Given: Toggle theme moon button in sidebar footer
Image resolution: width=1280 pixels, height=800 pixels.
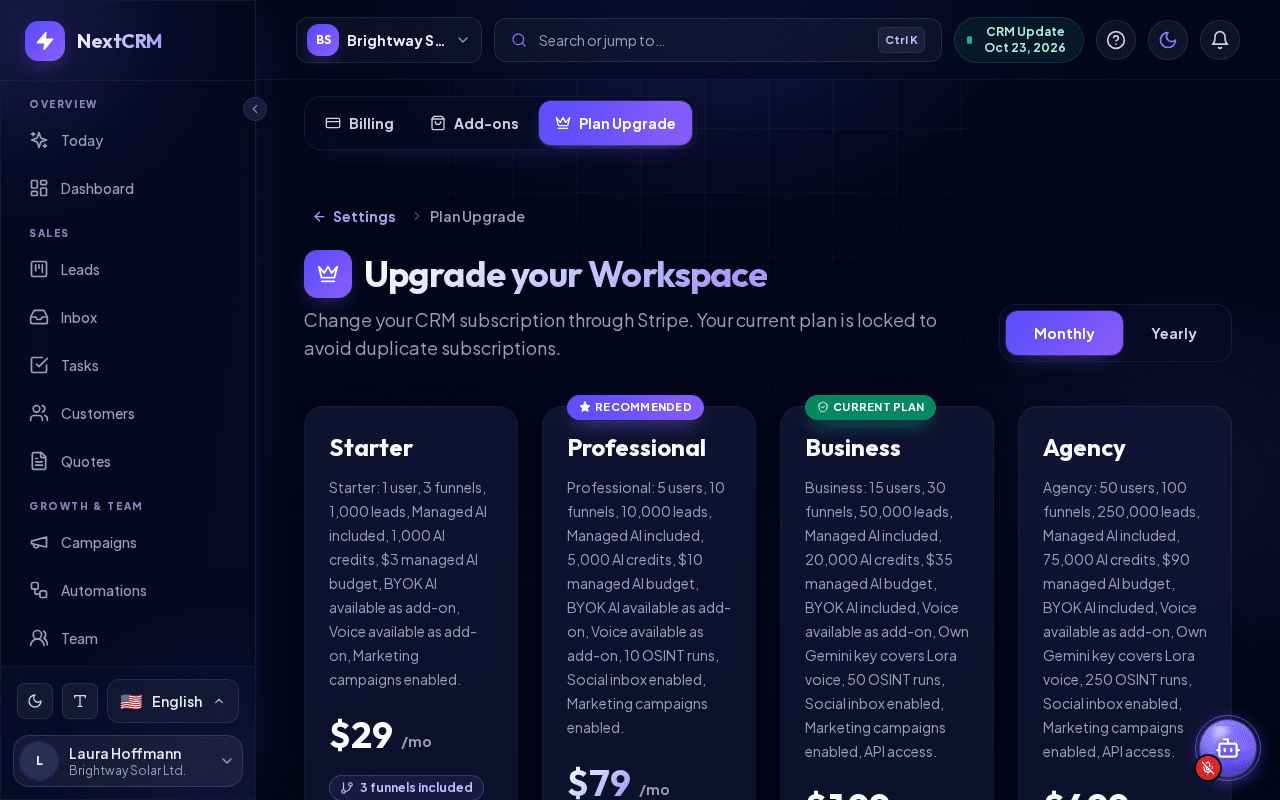Looking at the screenshot, I should click(35, 701).
